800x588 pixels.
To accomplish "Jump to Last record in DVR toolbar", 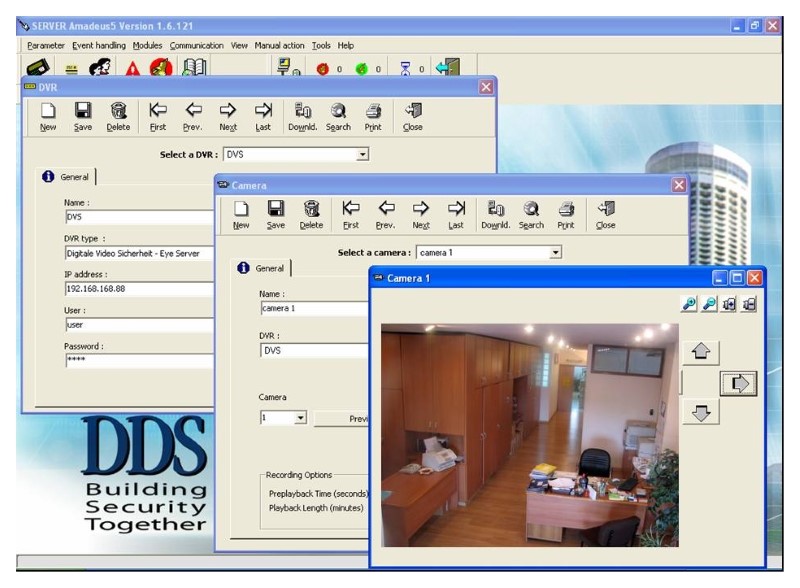I will click(263, 116).
